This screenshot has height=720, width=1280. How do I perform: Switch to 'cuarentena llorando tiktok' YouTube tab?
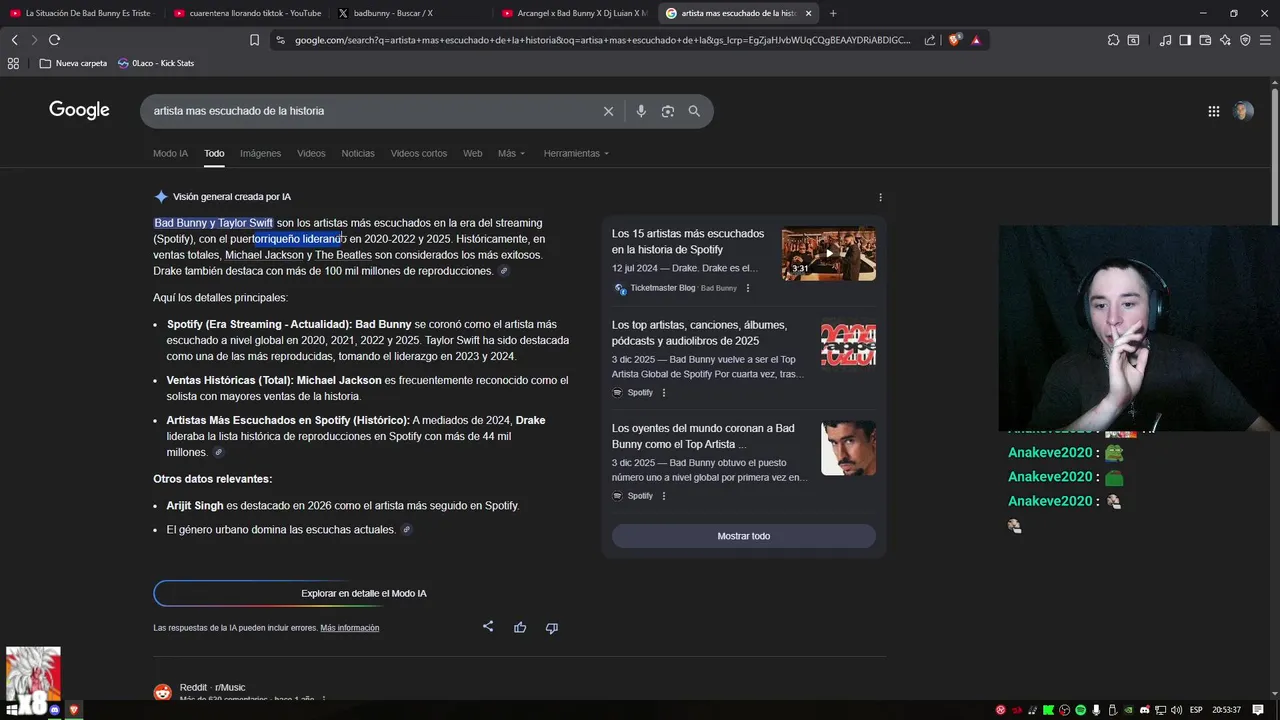[246, 13]
